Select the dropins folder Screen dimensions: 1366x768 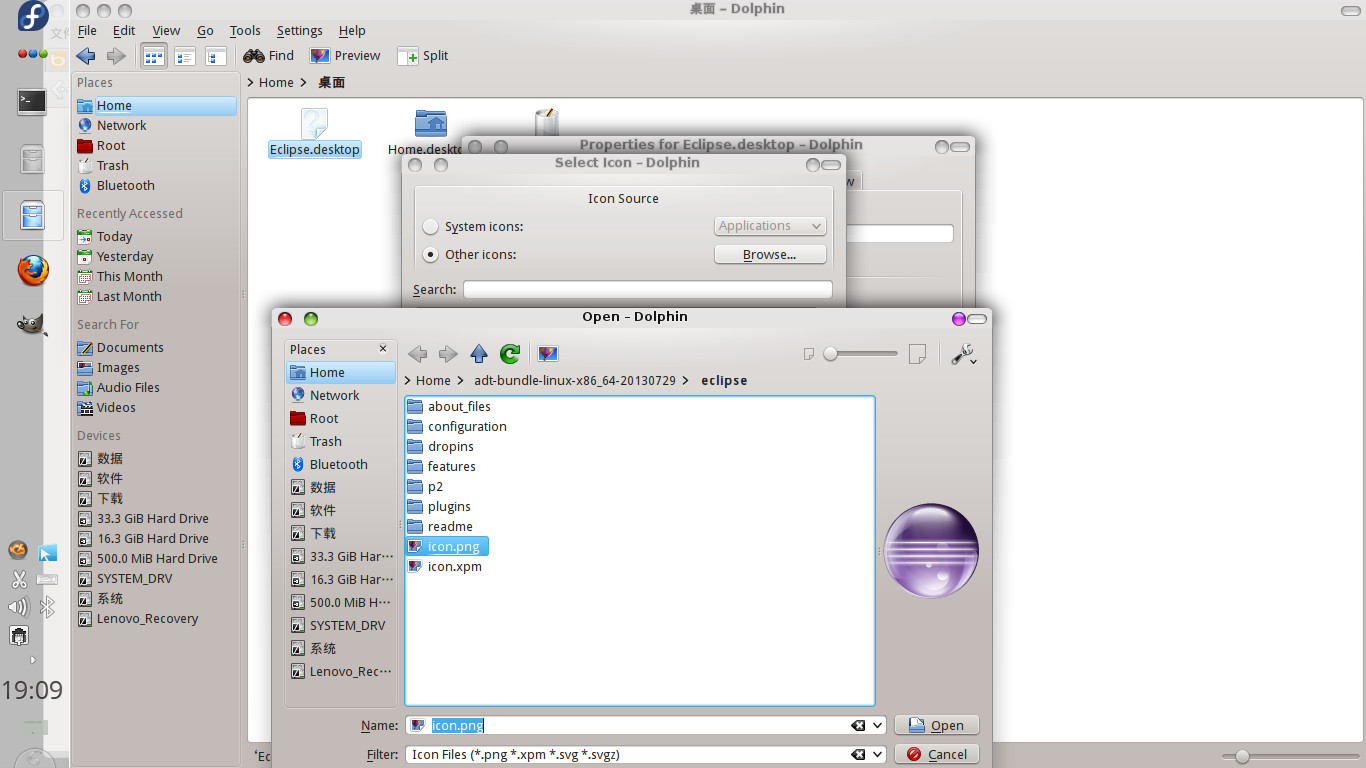[x=441, y=447]
